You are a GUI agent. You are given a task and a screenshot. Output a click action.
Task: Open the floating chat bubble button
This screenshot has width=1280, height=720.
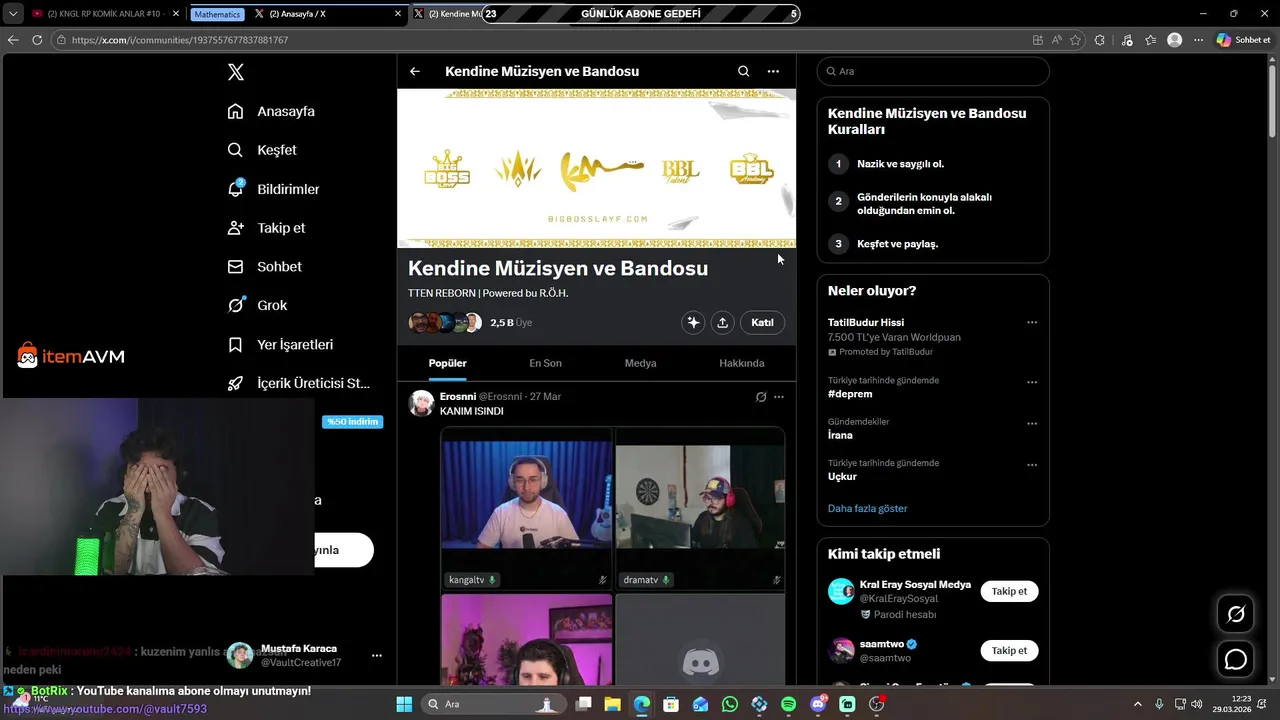point(1236,660)
